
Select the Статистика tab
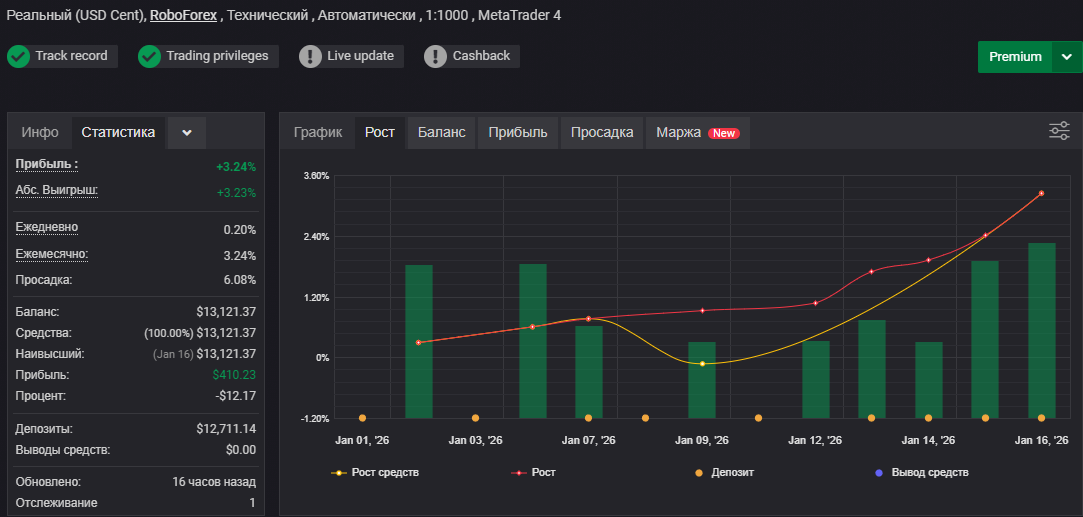118,133
